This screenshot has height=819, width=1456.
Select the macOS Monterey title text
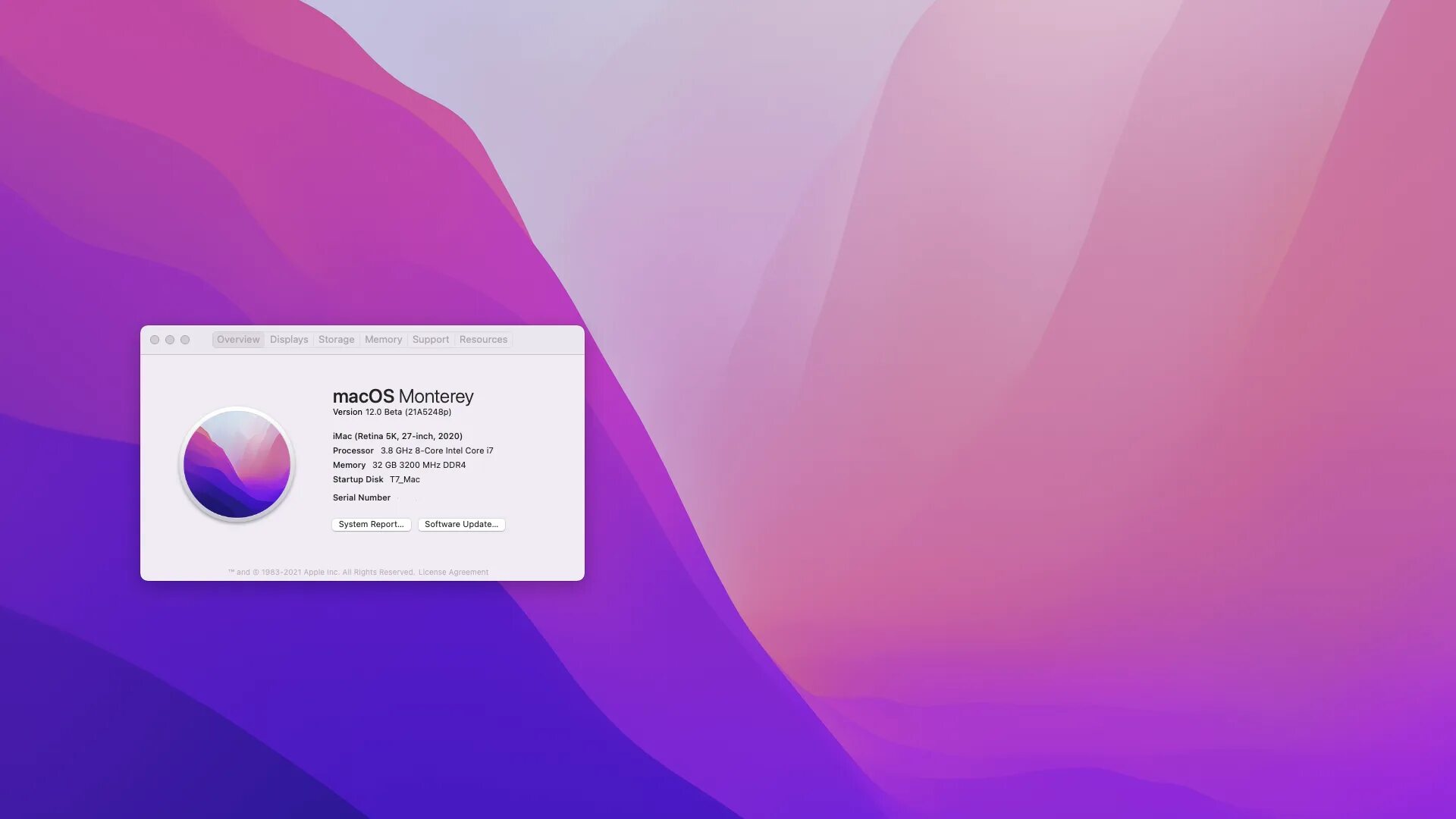(403, 396)
